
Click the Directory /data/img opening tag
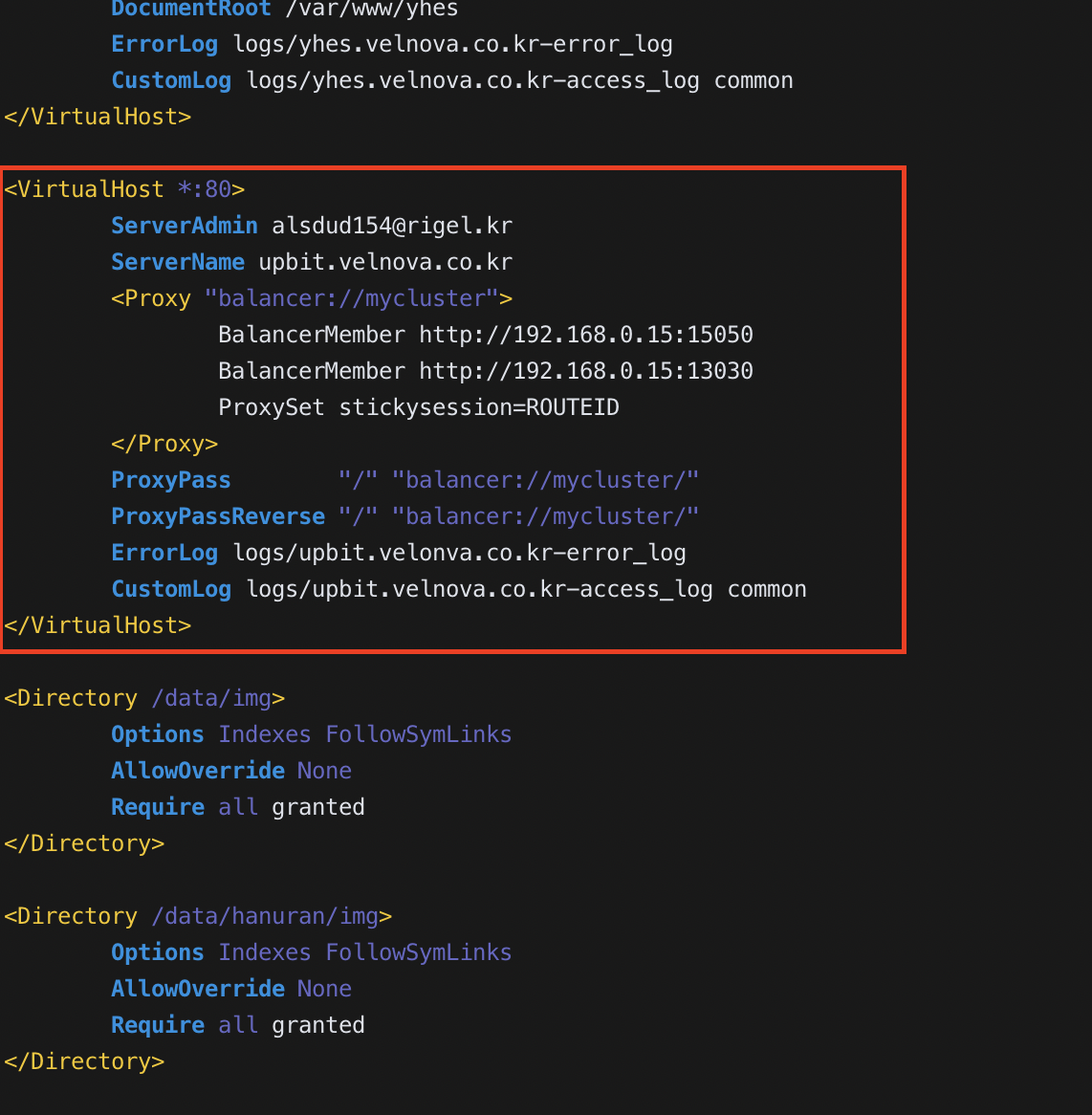(144, 698)
